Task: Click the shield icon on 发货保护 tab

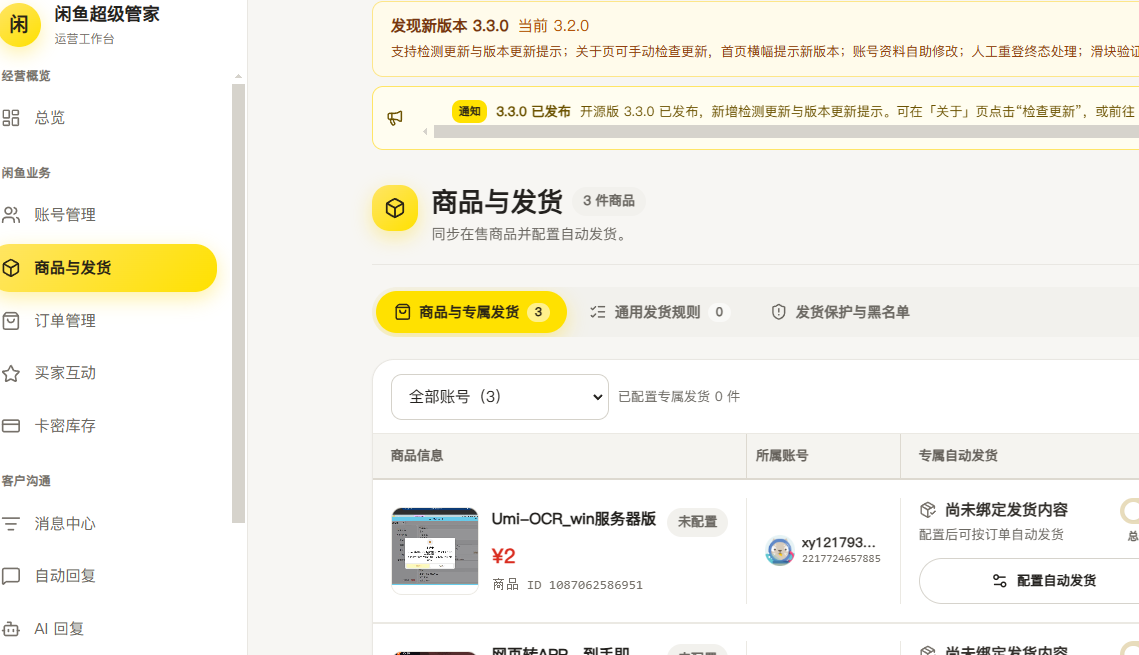Action: (x=779, y=312)
